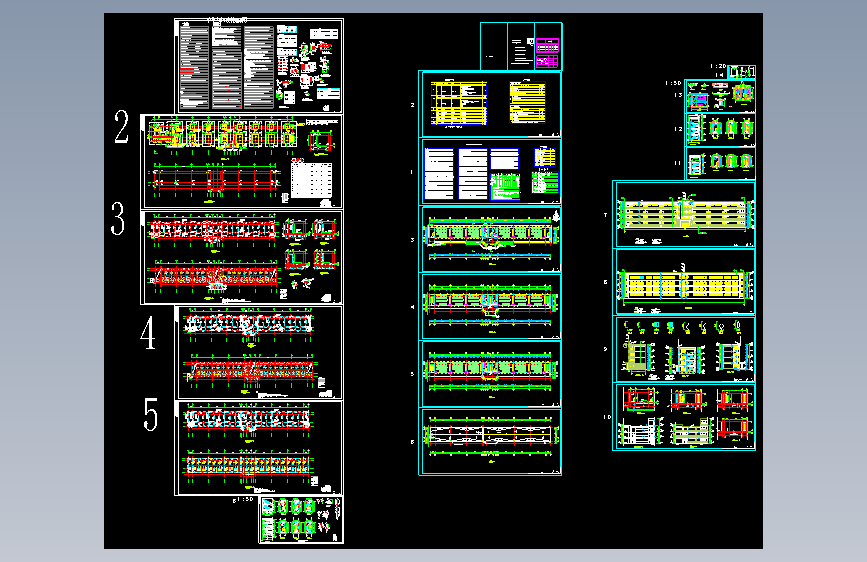
Task: Open cyan floor plan sheet numbered 5
Action: [x=490, y=374]
